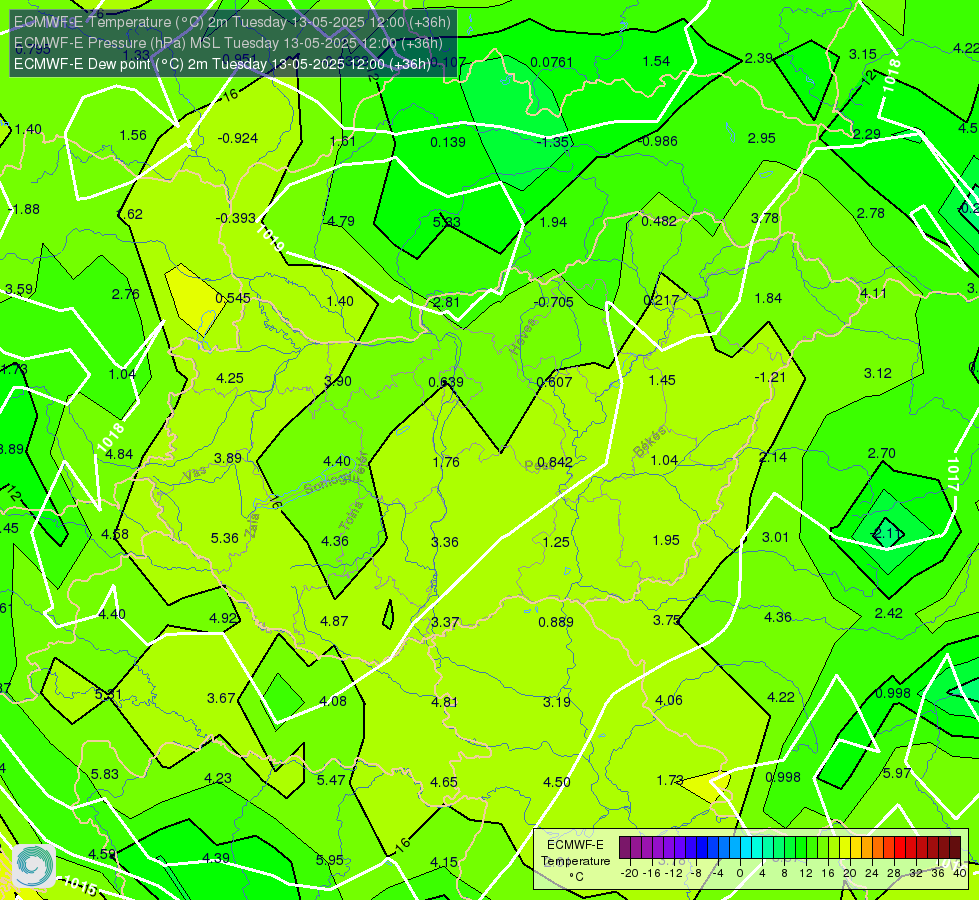The width and height of the screenshot is (979, 900).
Task: Click the cyan 0 degree legend swatch
Action: 745,848
